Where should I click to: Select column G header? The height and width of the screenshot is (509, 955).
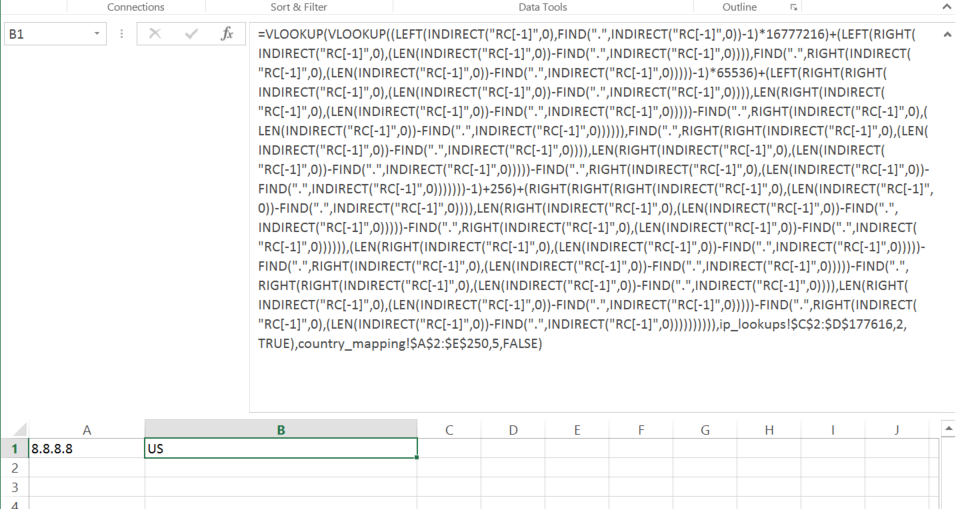tap(705, 430)
